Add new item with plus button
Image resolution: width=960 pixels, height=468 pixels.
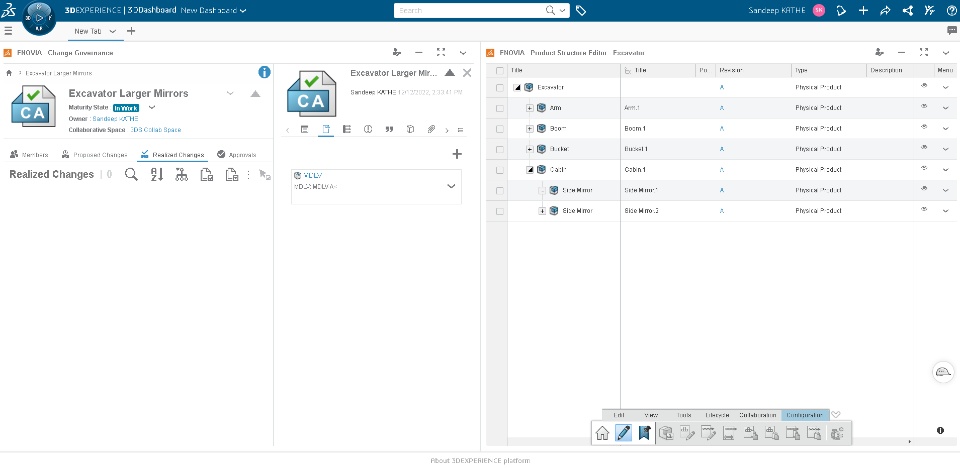tap(457, 154)
